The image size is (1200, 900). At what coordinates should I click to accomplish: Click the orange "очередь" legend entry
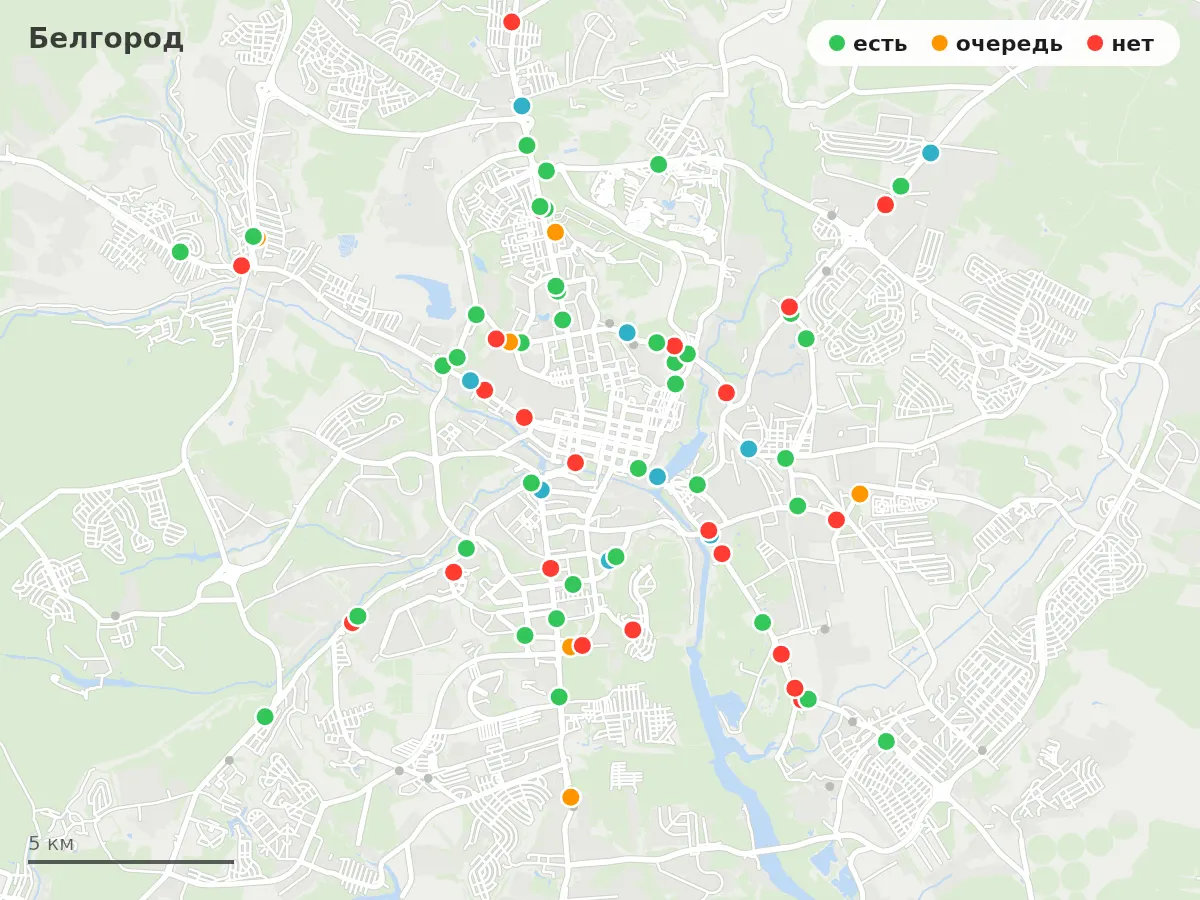(996, 43)
